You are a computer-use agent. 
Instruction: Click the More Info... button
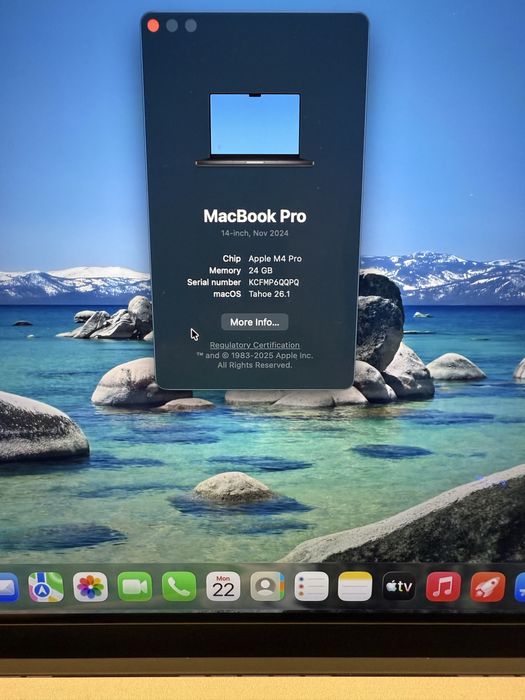pos(254,322)
